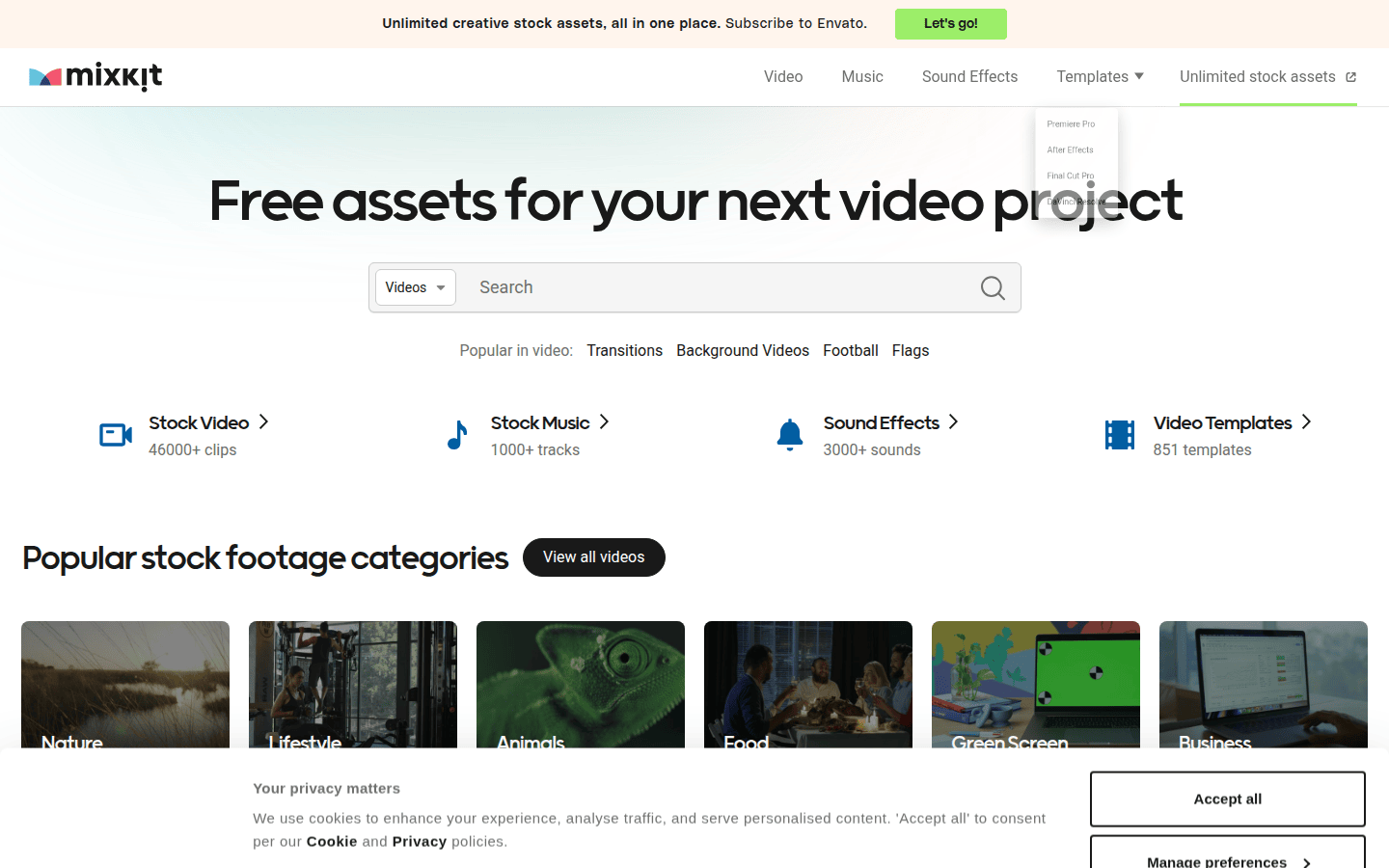The image size is (1389, 868).
Task: Accept all cookies
Action: click(1228, 800)
